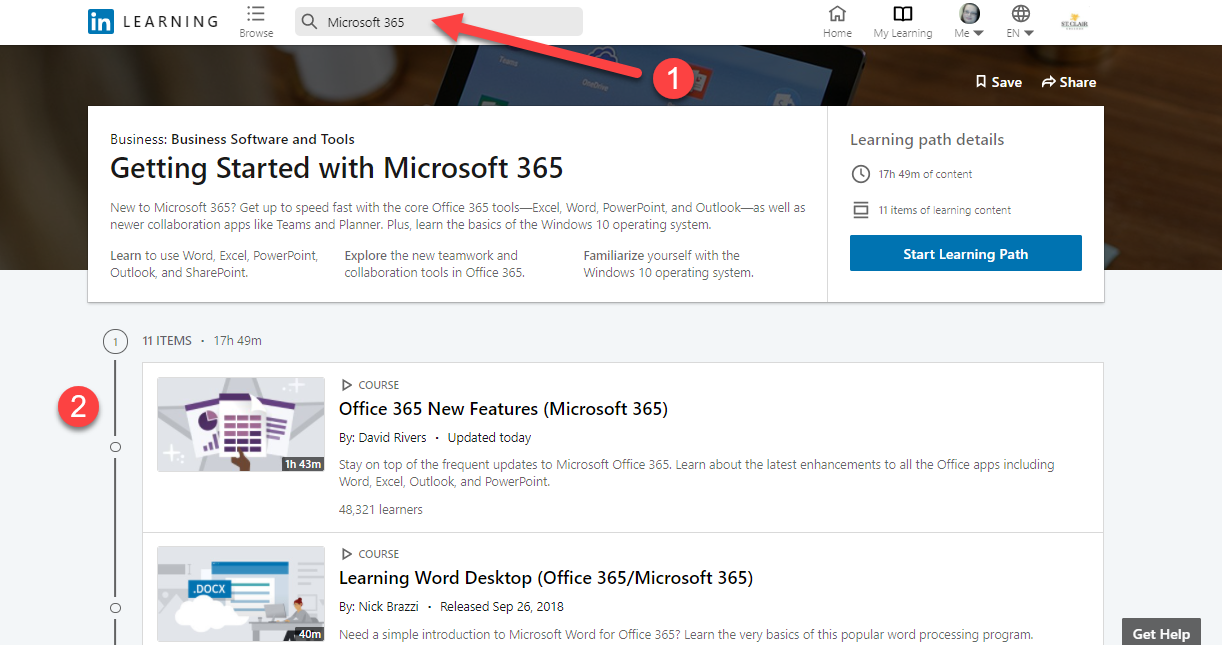
Task: Go to Home via house icon
Action: (x=837, y=14)
